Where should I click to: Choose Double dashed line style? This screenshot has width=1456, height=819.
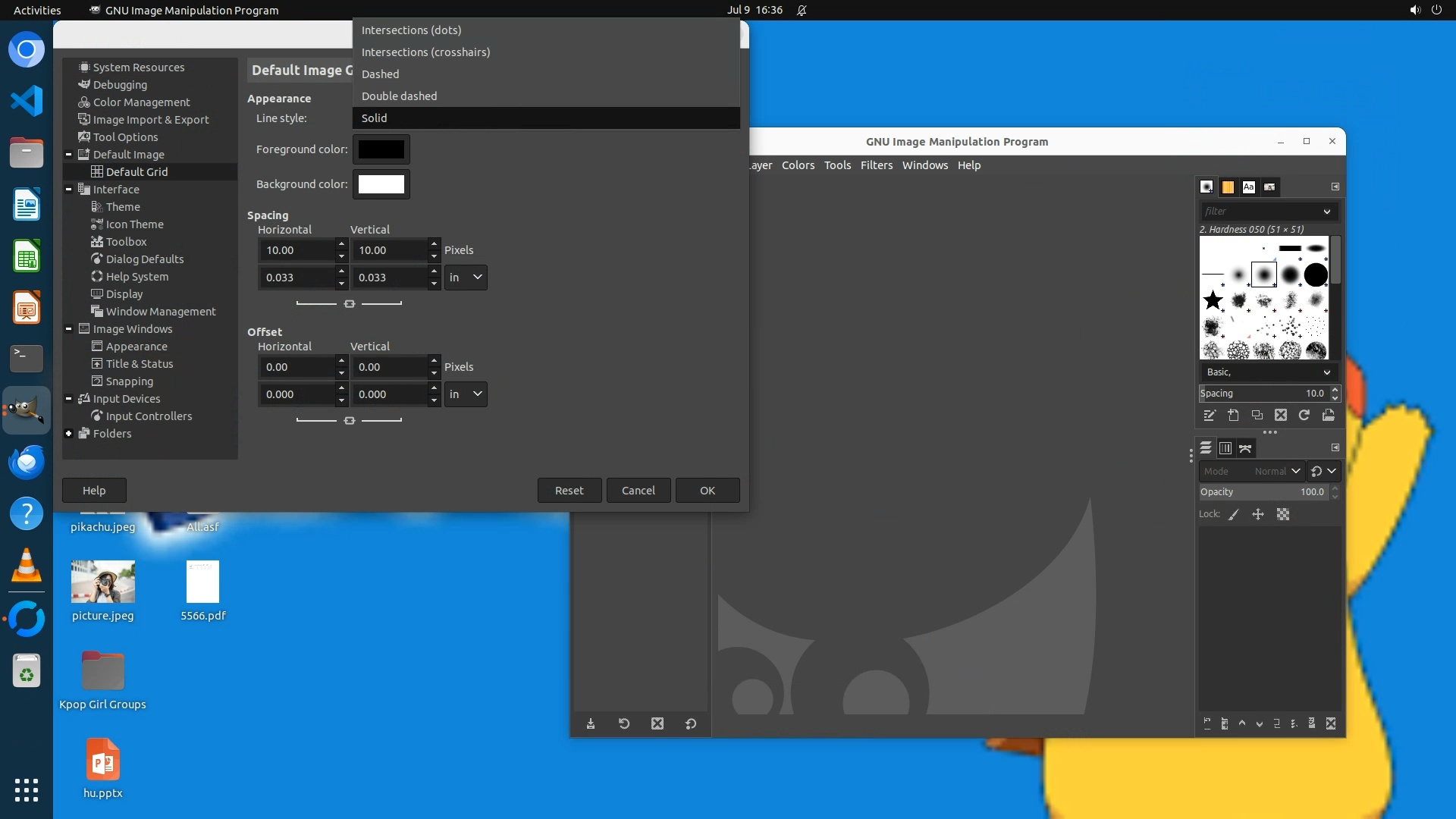pos(399,96)
